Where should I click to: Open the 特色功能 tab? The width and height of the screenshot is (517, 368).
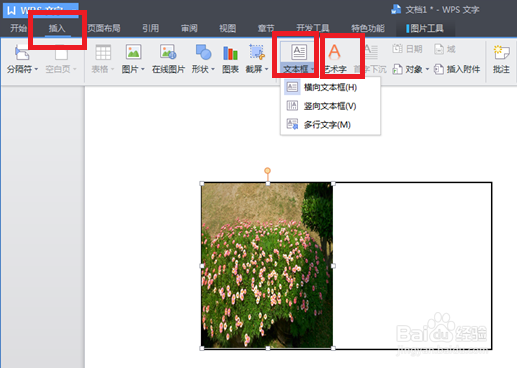368,28
